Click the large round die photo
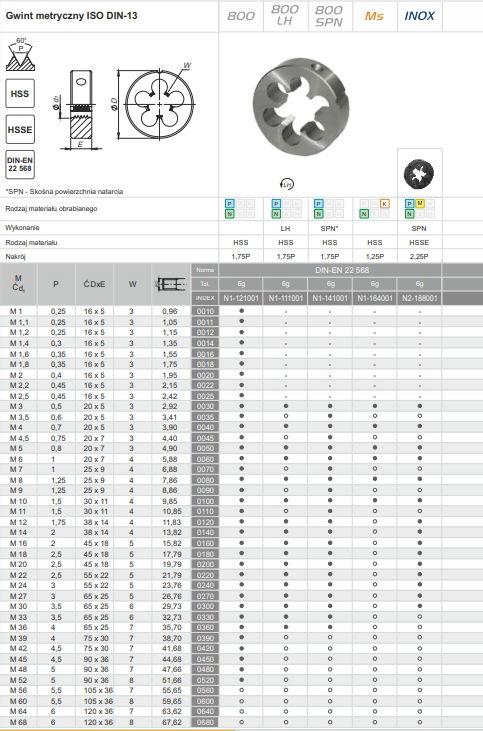 pyautogui.click(x=301, y=108)
